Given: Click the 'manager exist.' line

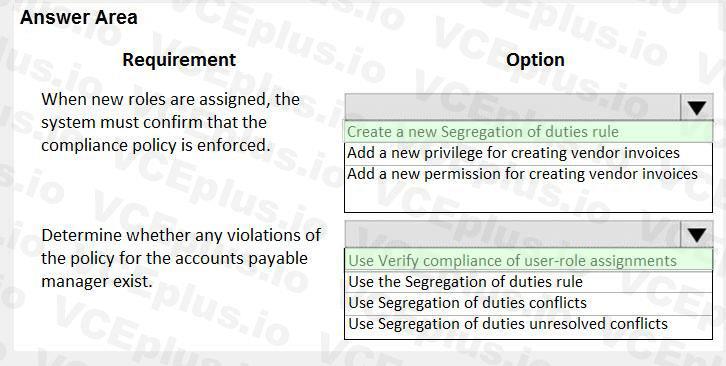Looking at the screenshot, I should coord(97,281).
